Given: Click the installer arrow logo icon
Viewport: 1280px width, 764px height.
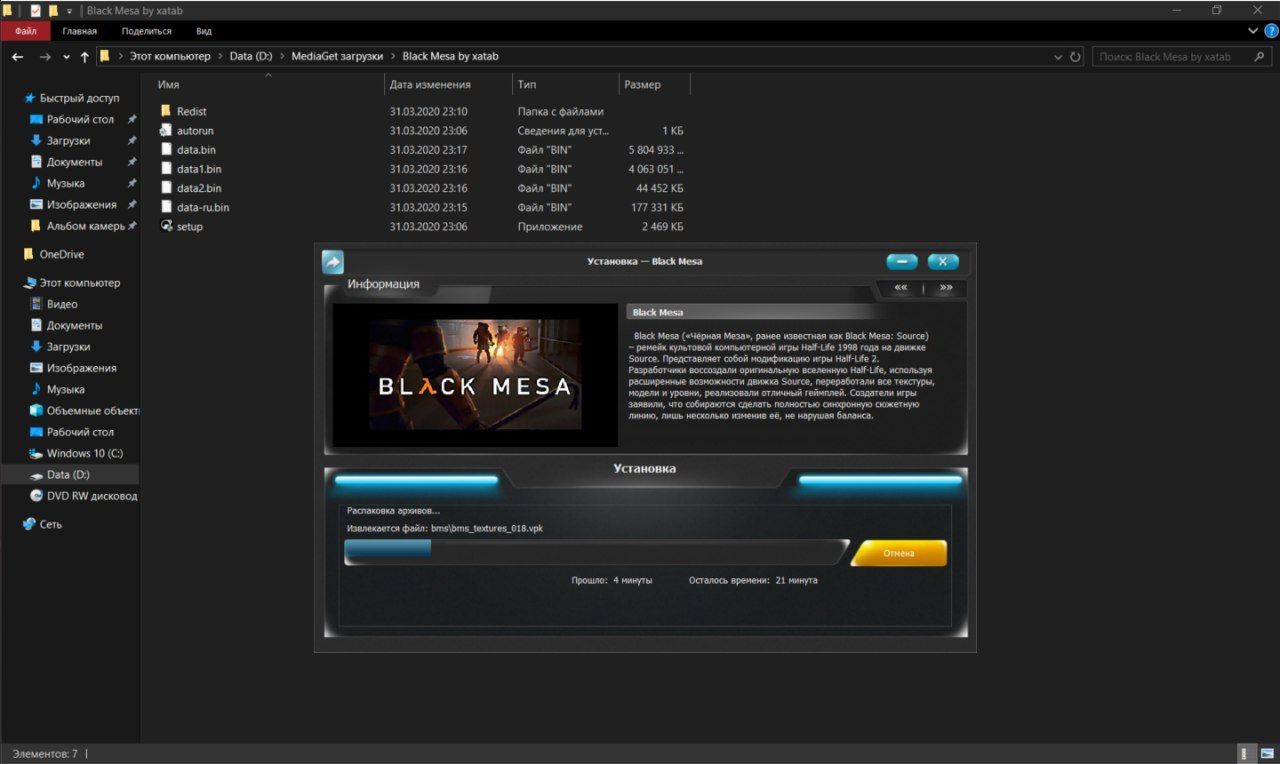Looking at the screenshot, I should 332,262.
